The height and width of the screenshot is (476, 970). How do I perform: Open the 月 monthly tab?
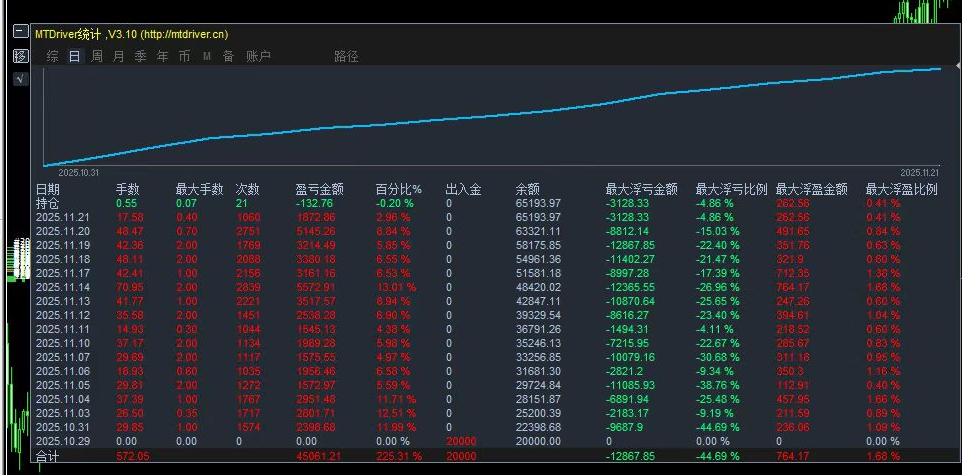(119, 56)
